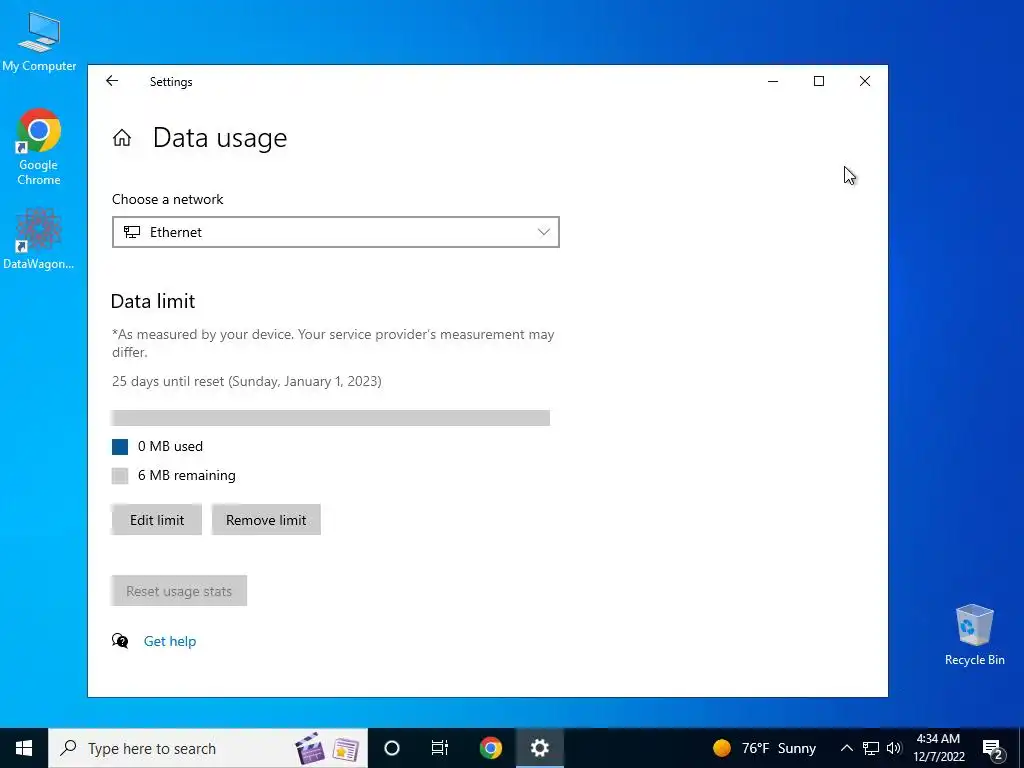This screenshot has height=768, width=1024.
Task: Open the notification center icon
Action: click(993, 748)
